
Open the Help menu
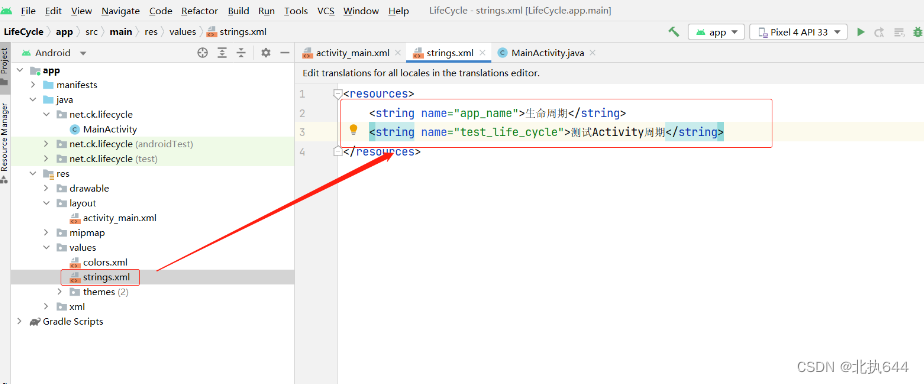click(399, 11)
